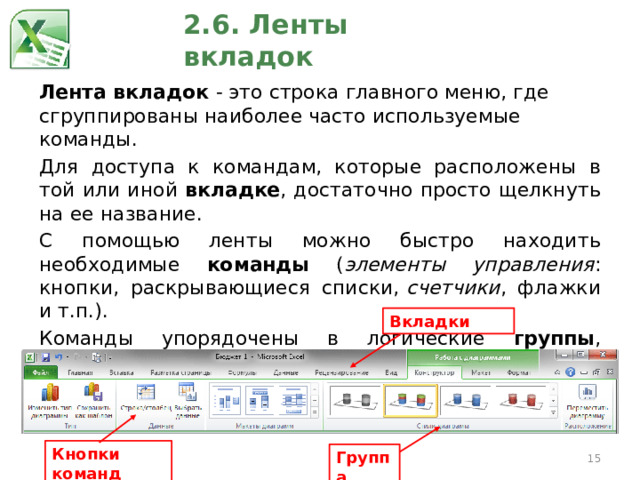Choose the second chart layout thumbnail
This screenshot has height=480, width=640.
point(260,400)
